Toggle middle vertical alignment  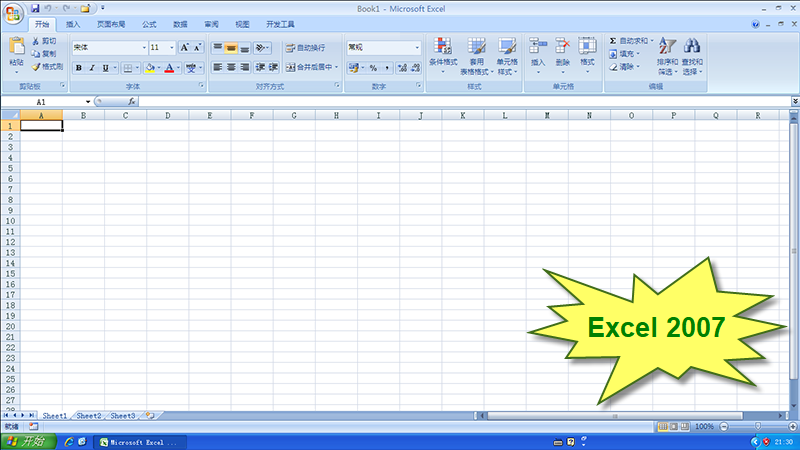coord(231,48)
